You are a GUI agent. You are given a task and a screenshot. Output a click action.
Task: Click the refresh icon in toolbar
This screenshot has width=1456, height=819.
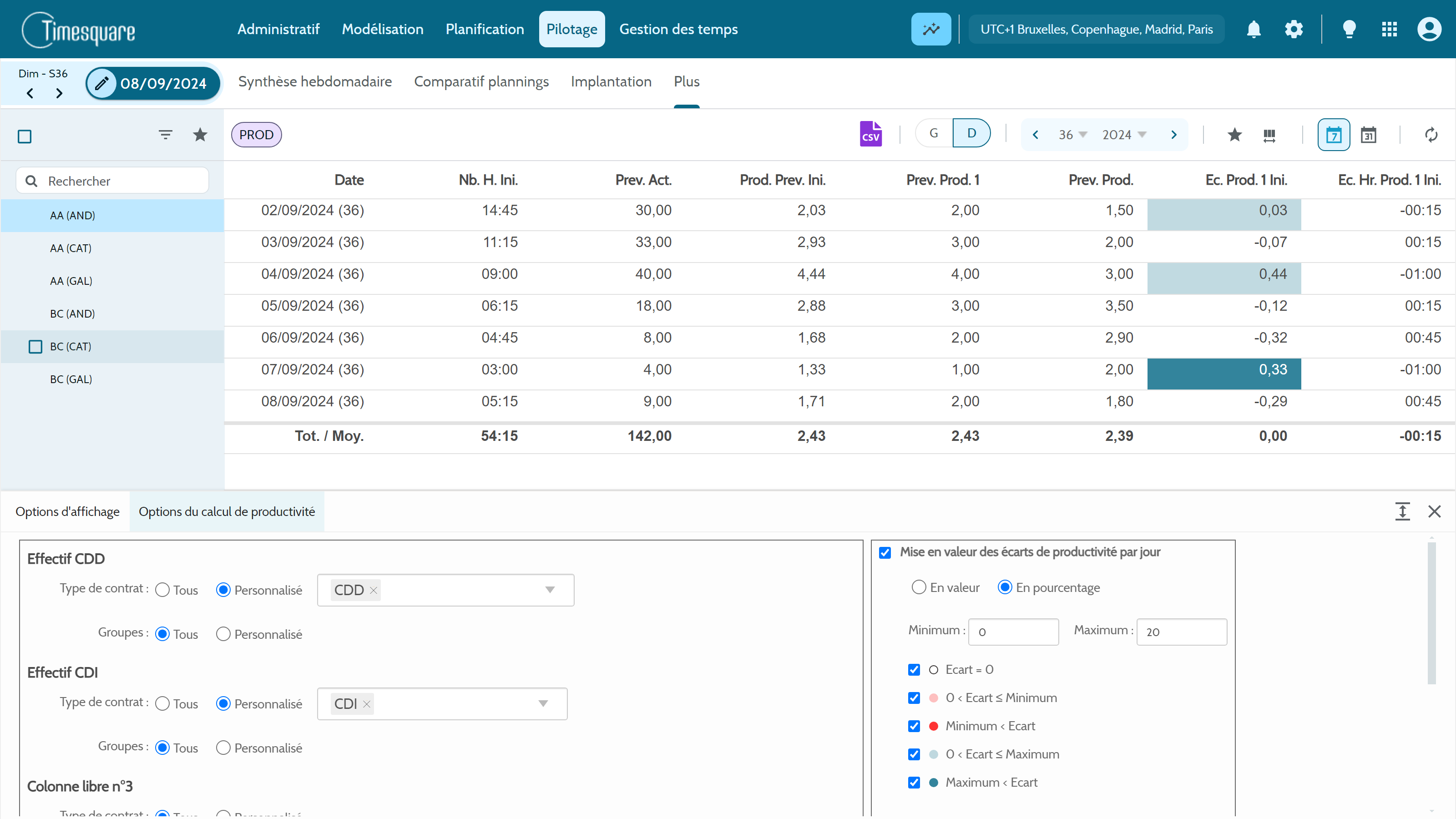pos(1431,135)
